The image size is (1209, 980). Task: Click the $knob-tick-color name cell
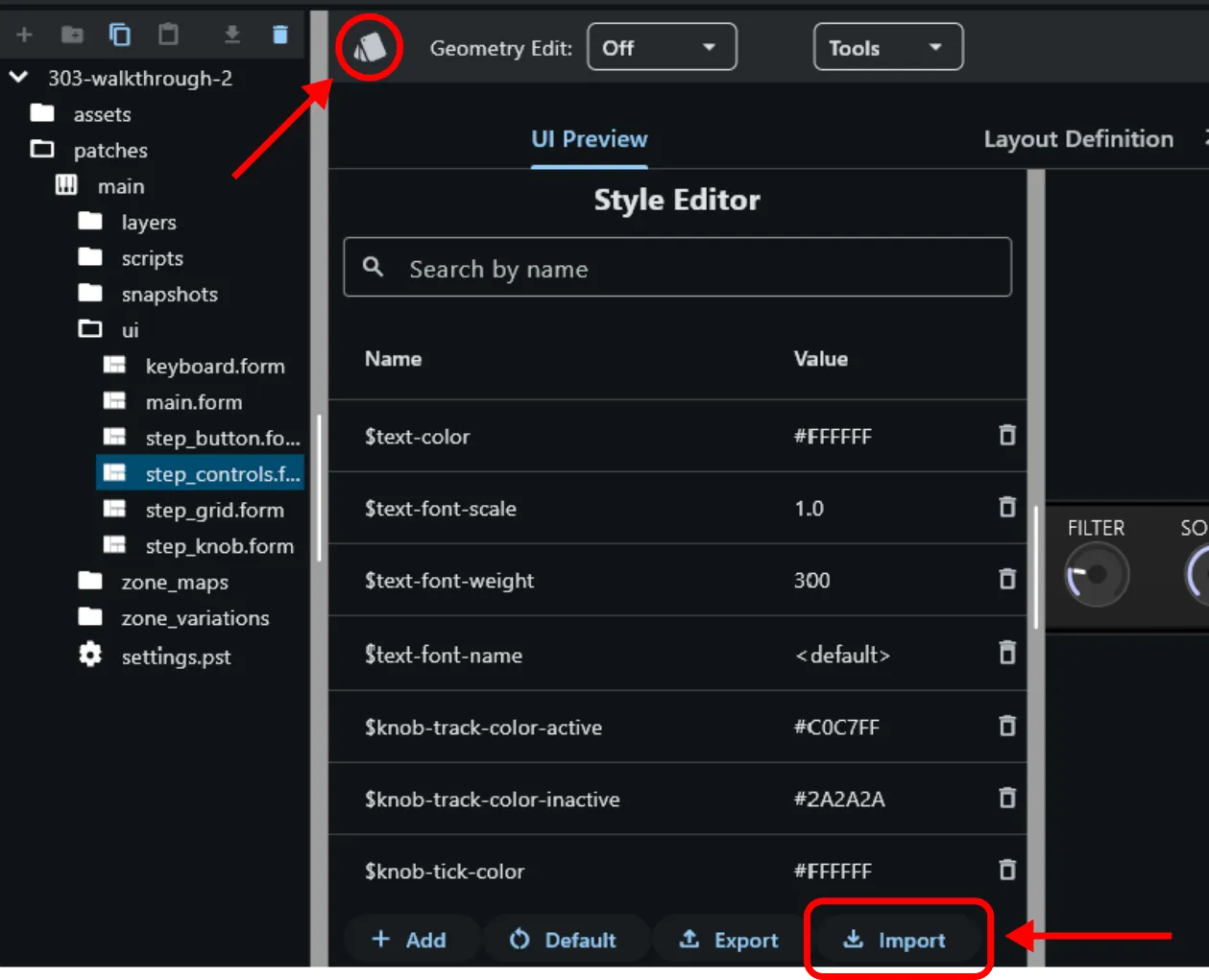click(x=445, y=872)
